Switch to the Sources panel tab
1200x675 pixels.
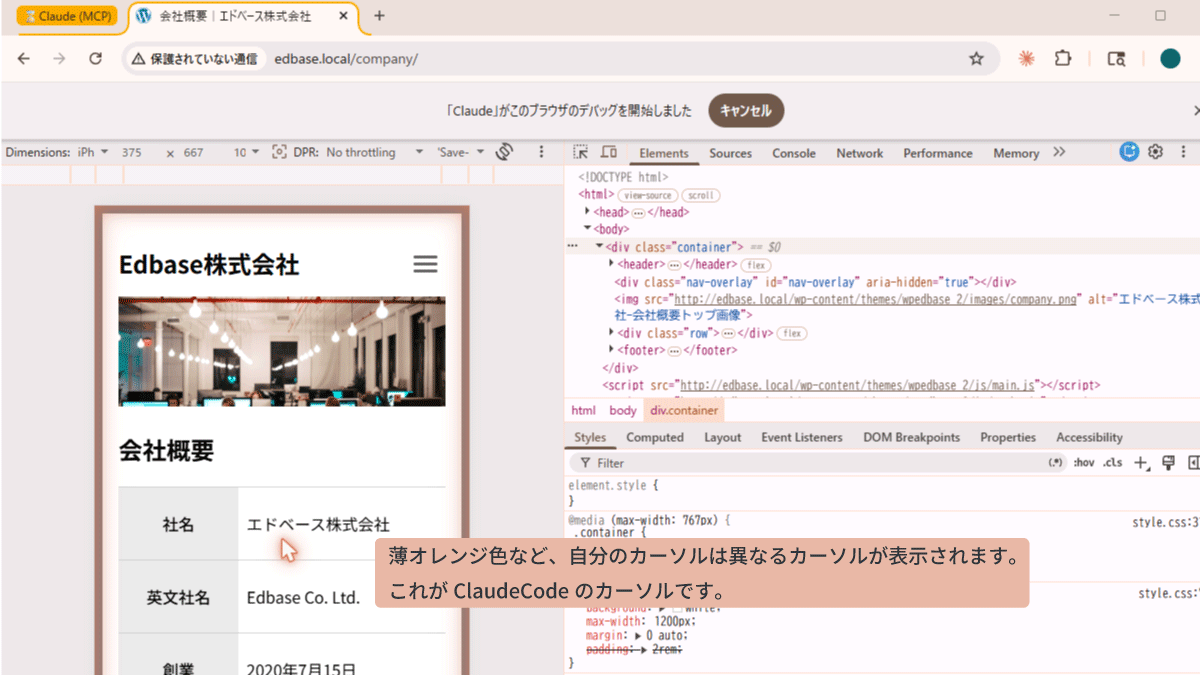(730, 153)
